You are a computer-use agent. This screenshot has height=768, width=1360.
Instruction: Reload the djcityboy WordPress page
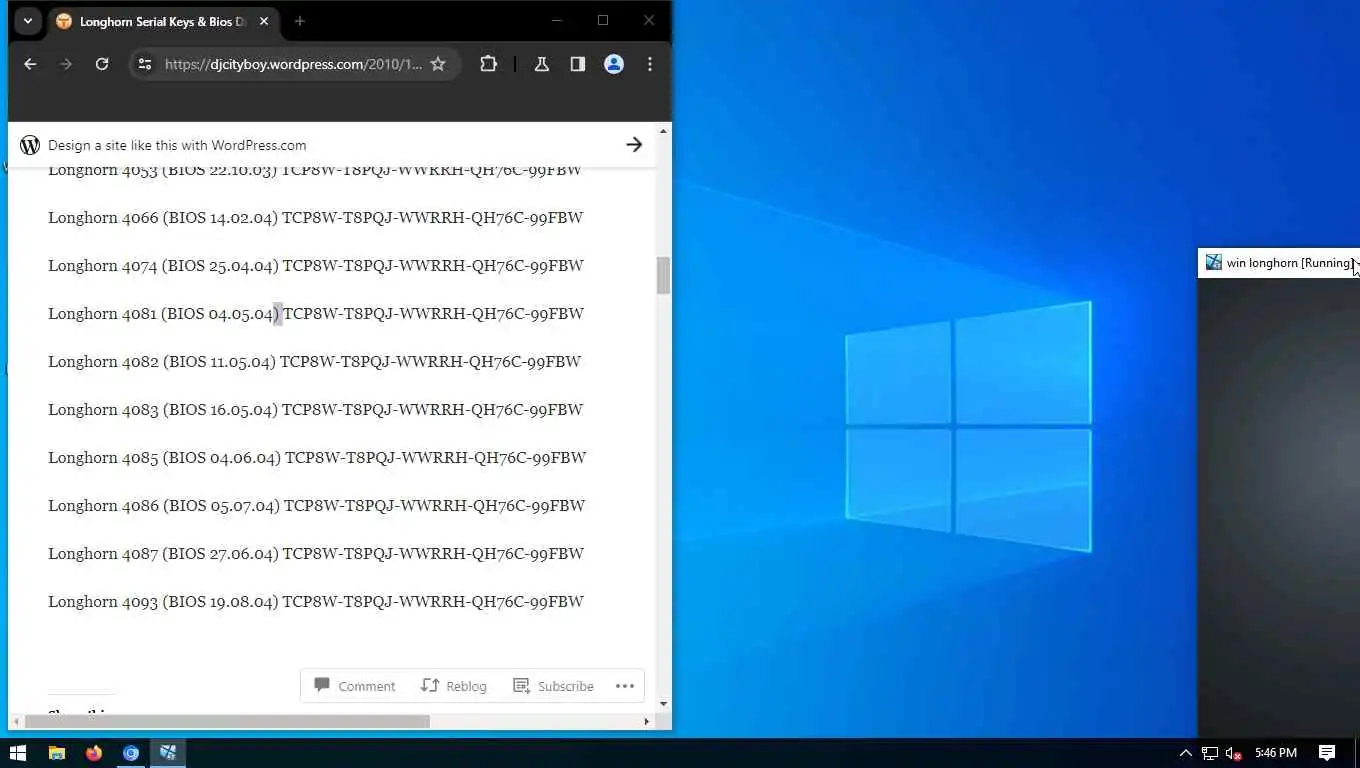click(102, 64)
